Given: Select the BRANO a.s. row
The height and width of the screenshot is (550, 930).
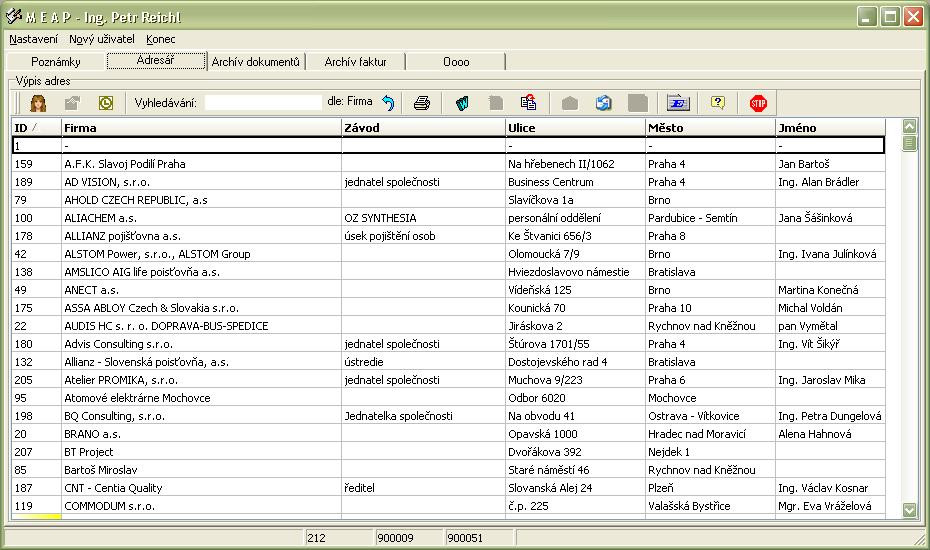Looking at the screenshot, I should [x=448, y=434].
